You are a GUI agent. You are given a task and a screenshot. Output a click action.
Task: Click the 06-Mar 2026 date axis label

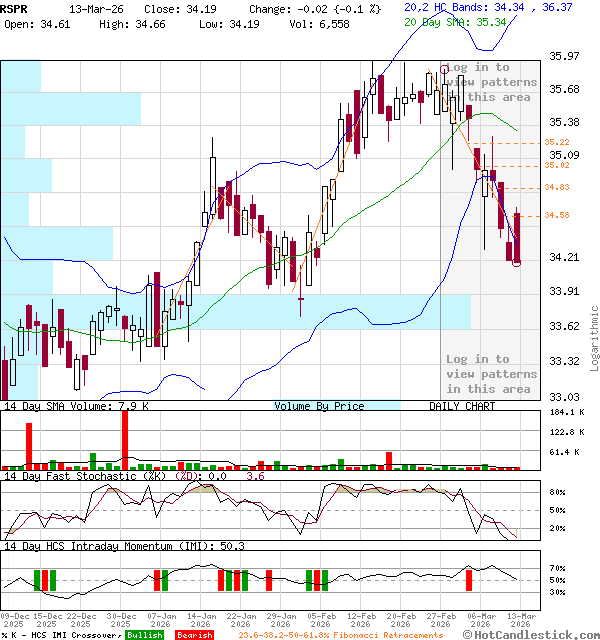482,620
